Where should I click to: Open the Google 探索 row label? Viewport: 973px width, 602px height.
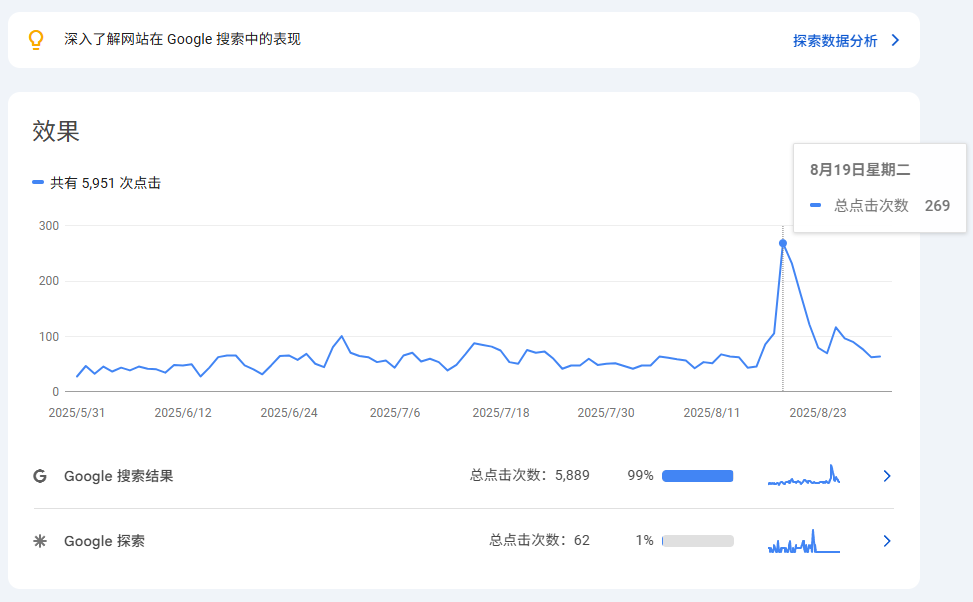(104, 541)
